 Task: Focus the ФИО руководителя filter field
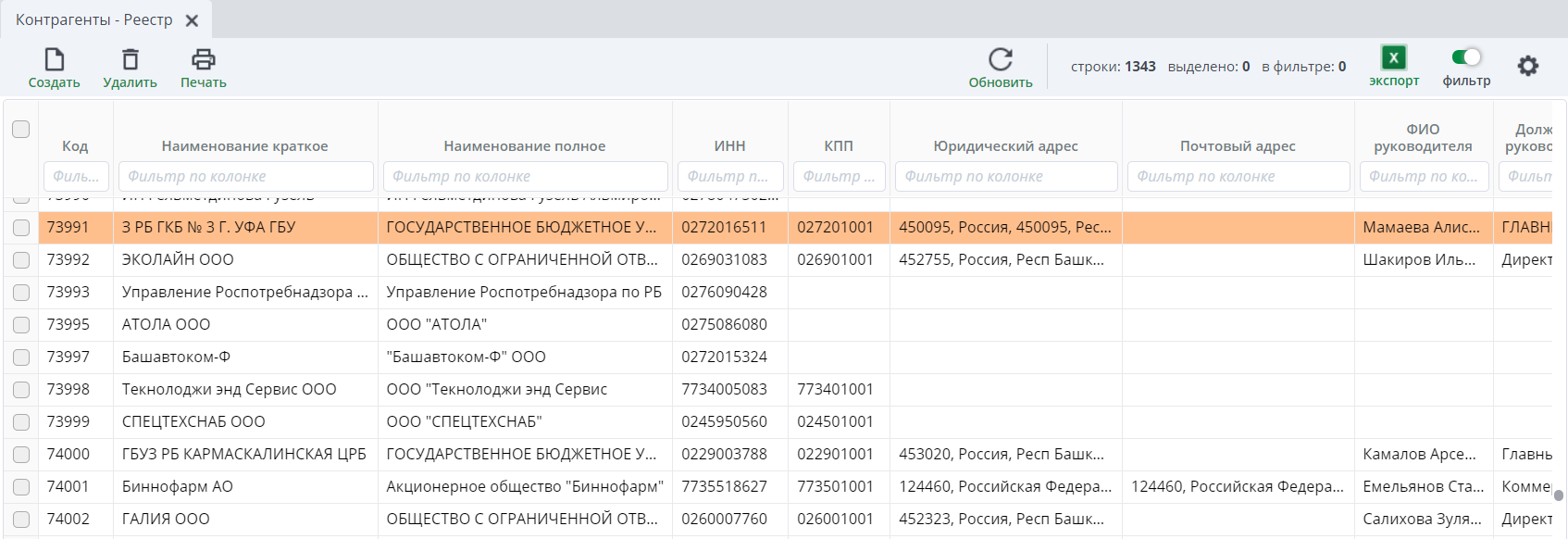pos(1424,176)
